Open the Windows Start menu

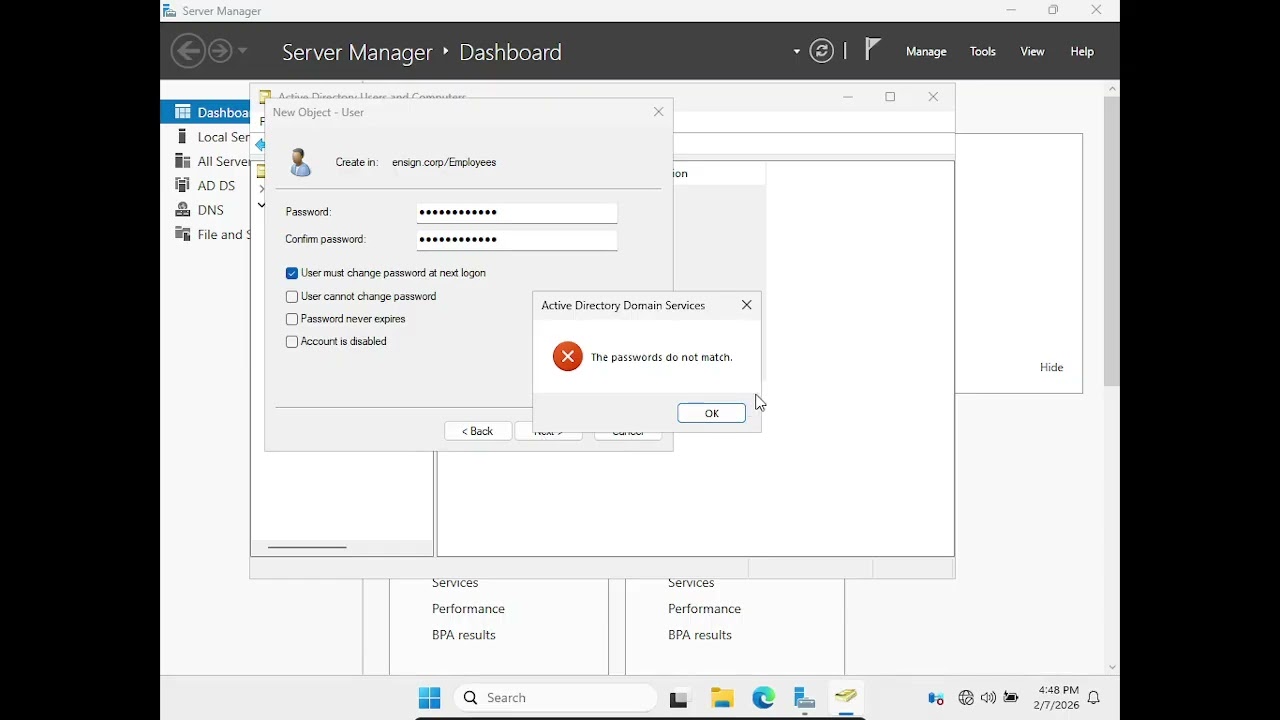[x=430, y=698]
